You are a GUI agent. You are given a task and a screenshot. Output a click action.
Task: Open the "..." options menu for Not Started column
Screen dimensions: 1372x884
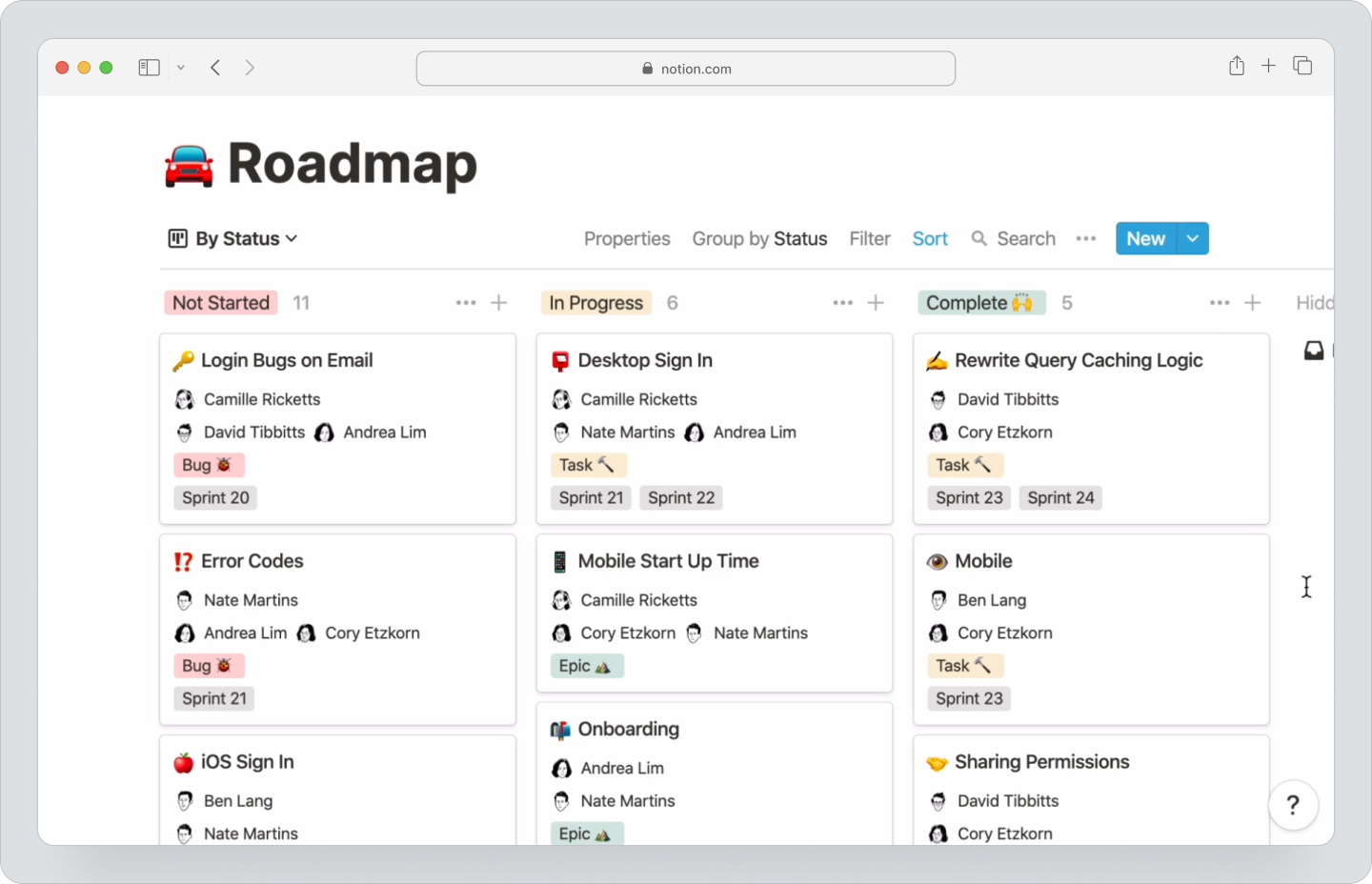click(465, 302)
